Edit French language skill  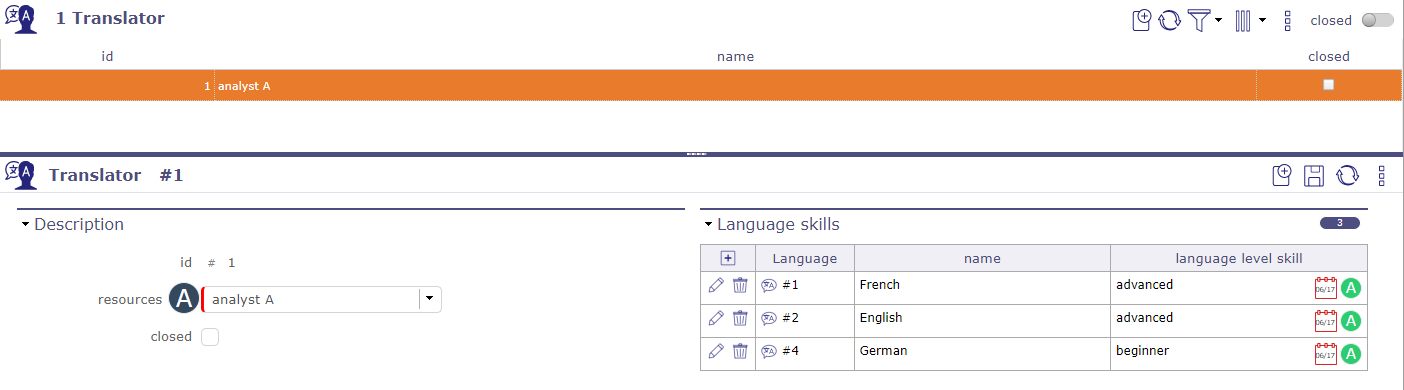[715, 285]
